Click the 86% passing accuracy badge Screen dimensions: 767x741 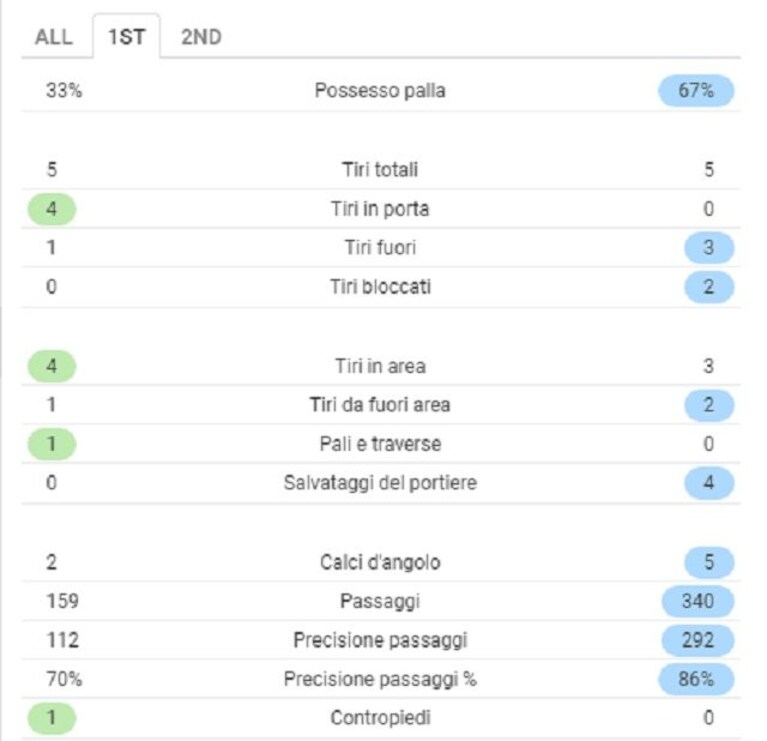[696, 679]
